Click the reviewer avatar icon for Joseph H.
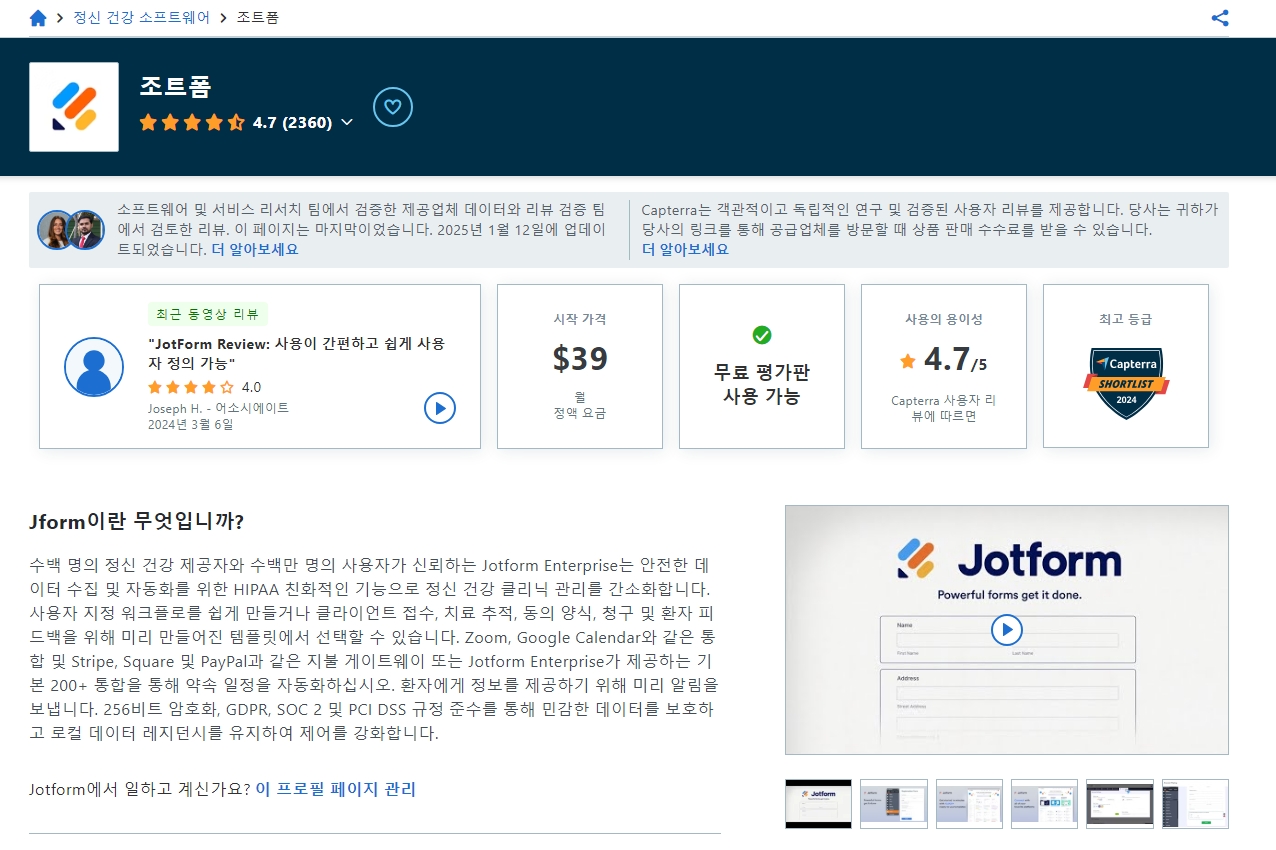Screen dimensions: 1276x850 94,367
